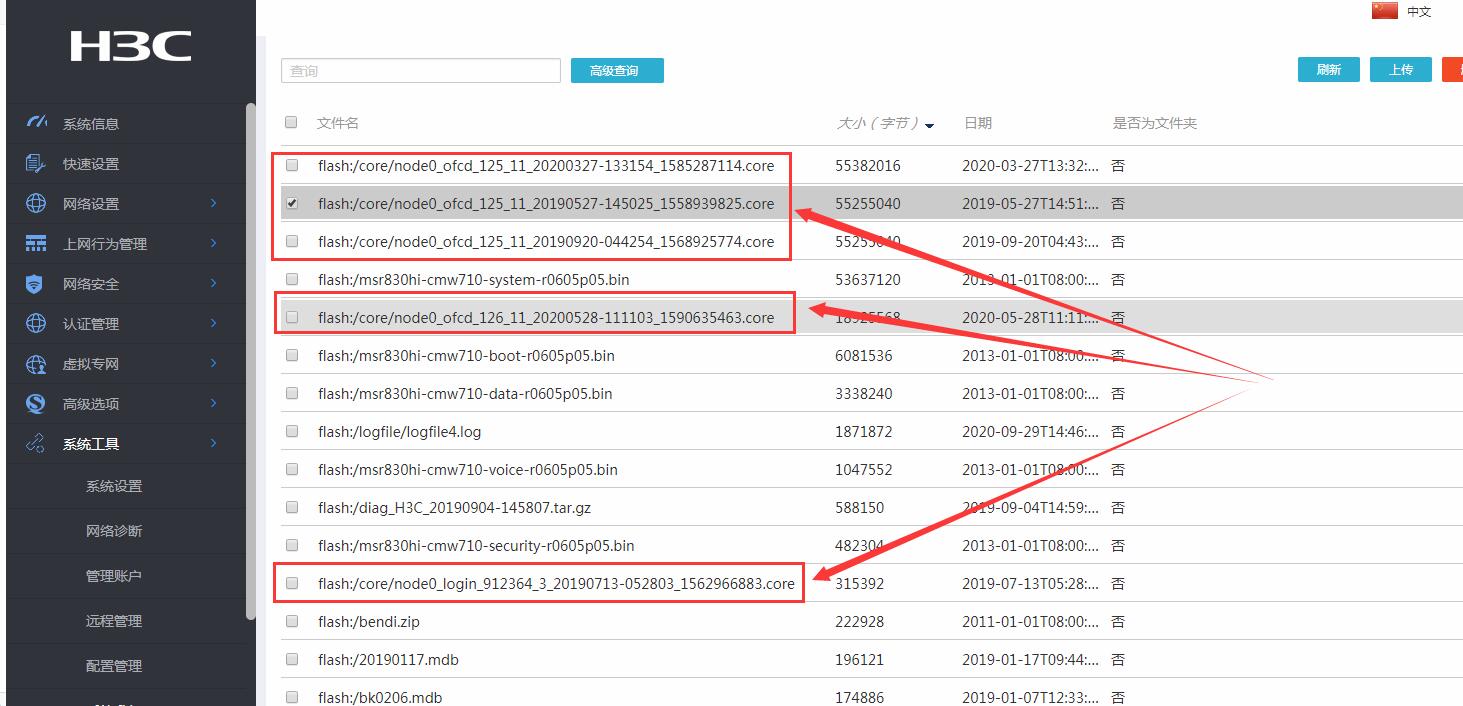1463x706 pixels.
Task: Open 系统信息 dashboard icon
Action: point(36,123)
